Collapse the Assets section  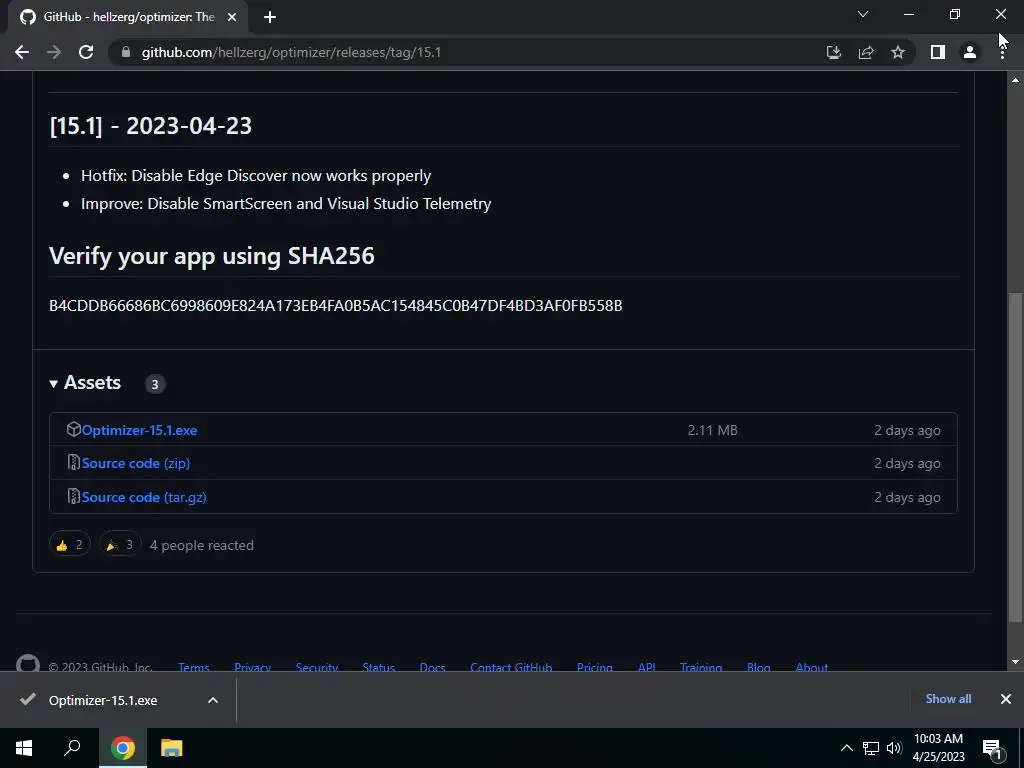click(x=86, y=383)
